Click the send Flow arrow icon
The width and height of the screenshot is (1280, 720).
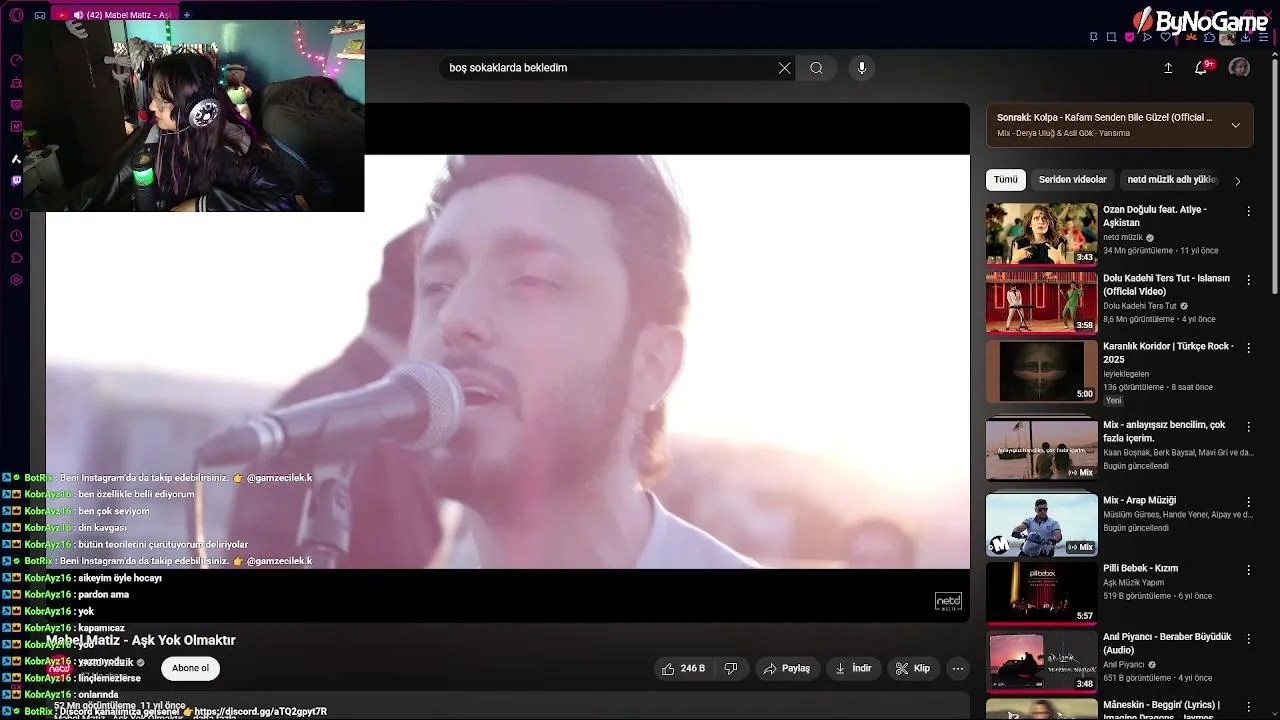tap(1147, 37)
